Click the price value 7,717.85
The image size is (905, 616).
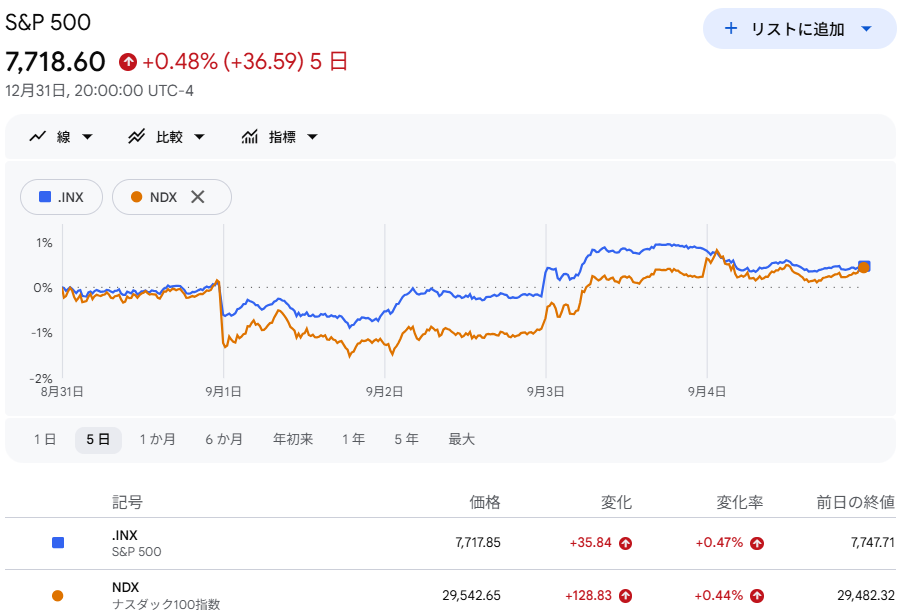(x=478, y=543)
